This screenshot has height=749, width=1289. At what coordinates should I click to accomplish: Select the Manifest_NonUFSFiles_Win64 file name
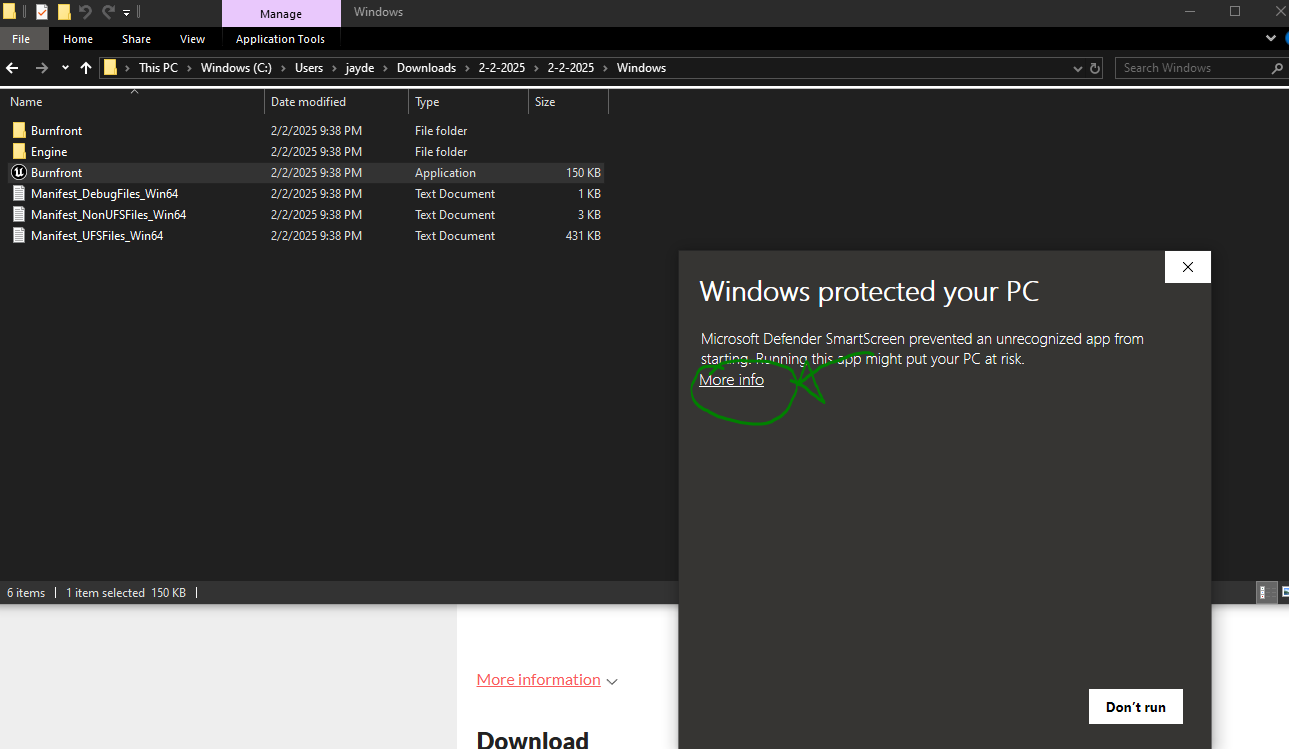pos(108,215)
